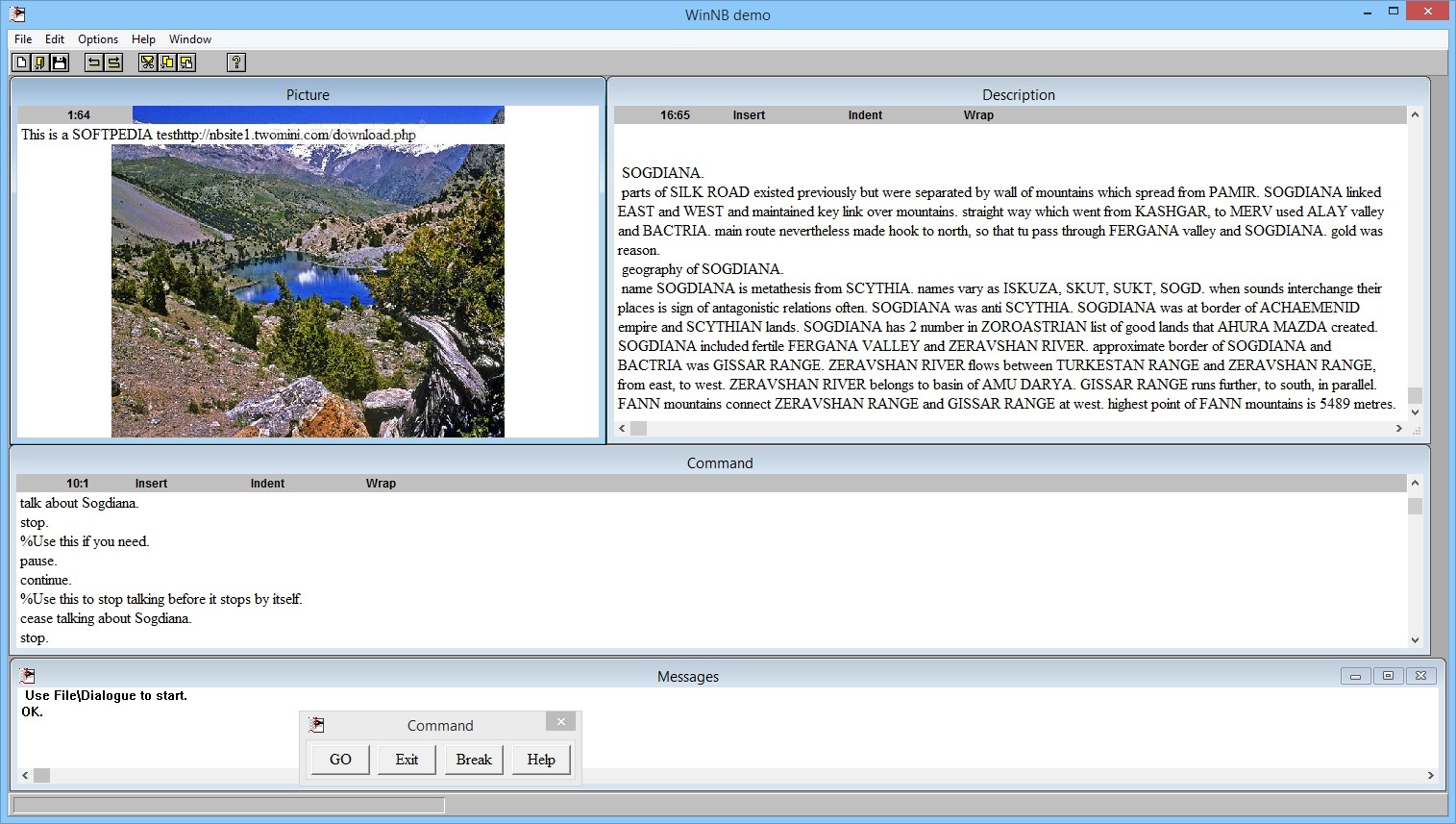Screen dimensions: 1456x824
Task: Click the Exit button in Command dialog
Action: (407, 760)
